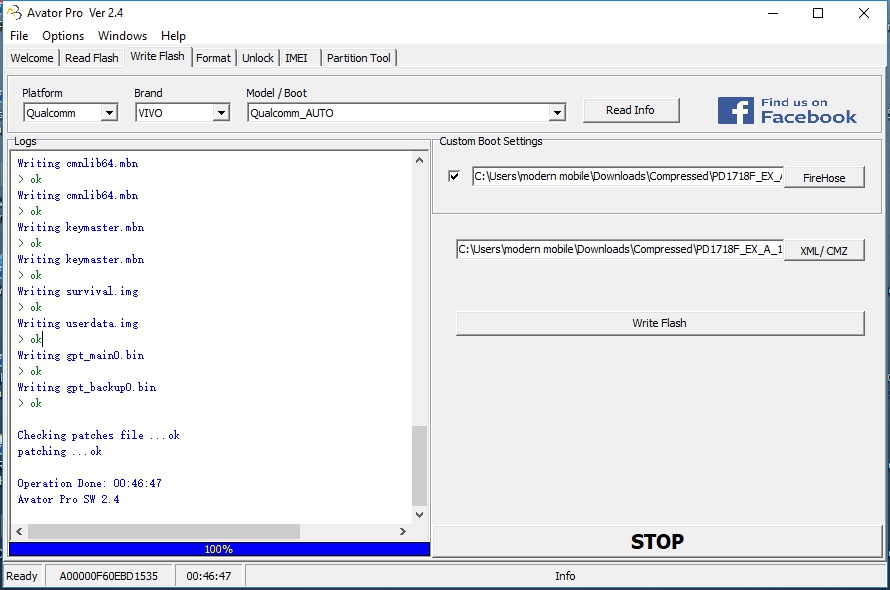
Task: Click the logs scroll up arrow
Action: (x=419, y=160)
